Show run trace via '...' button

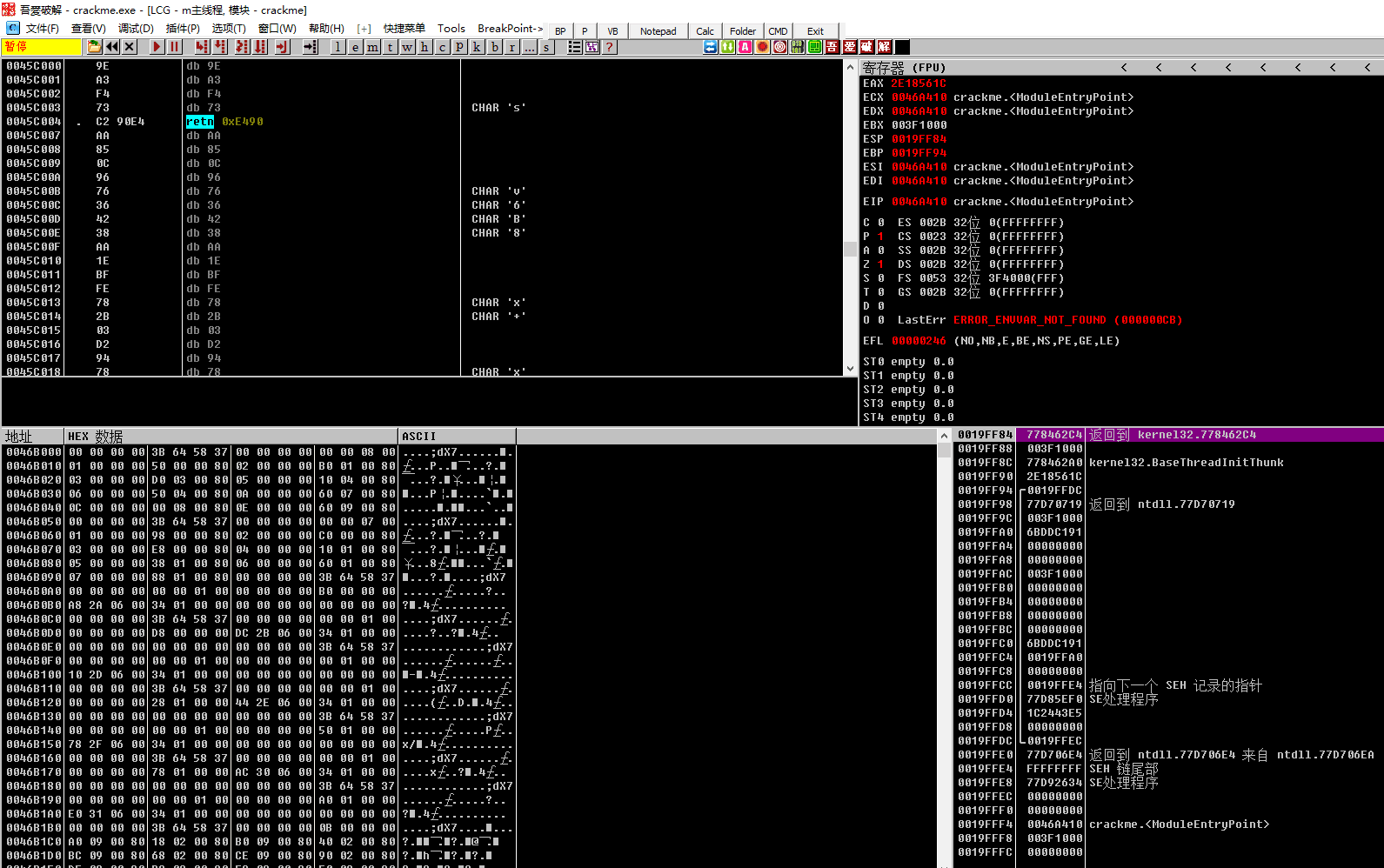pyautogui.click(x=530, y=47)
